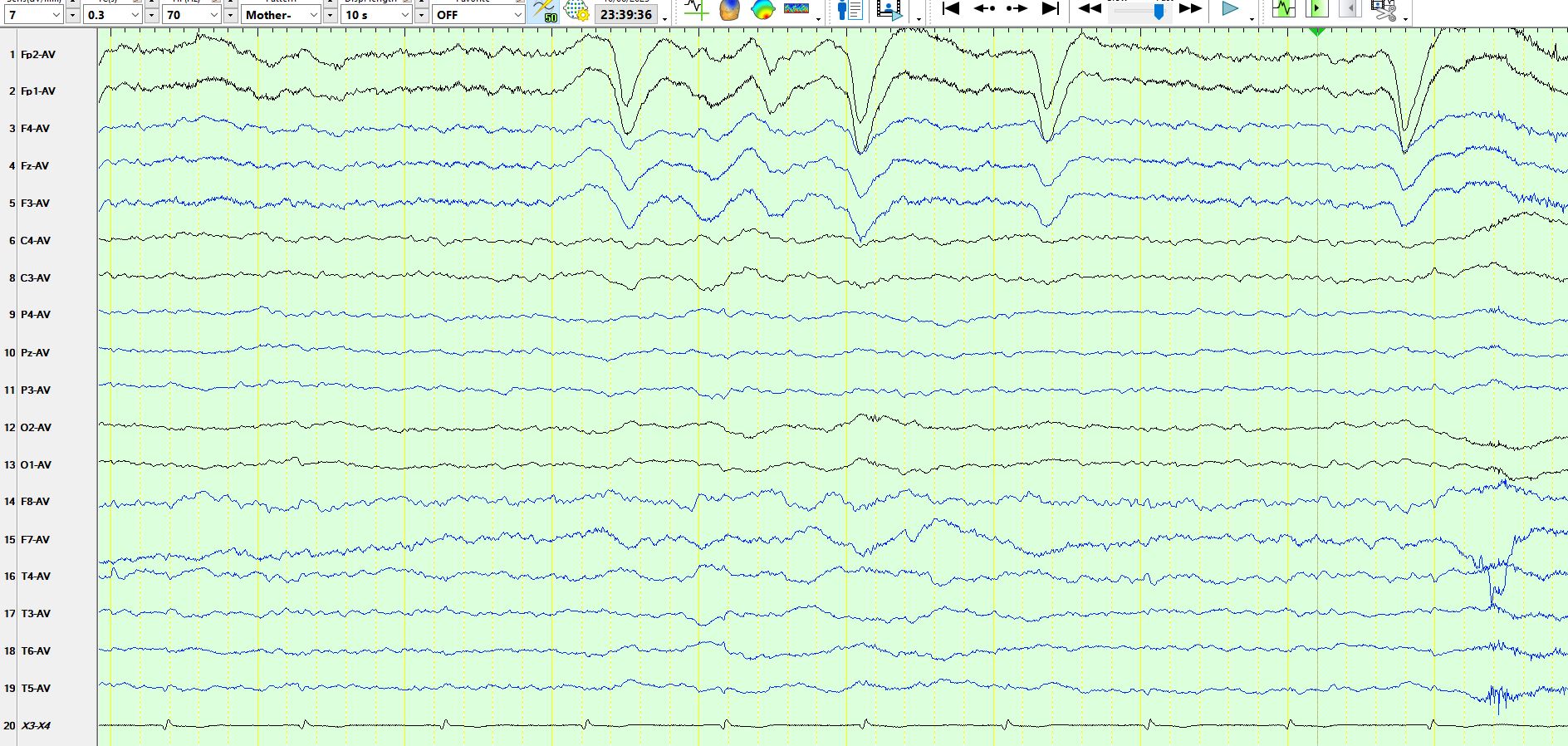
Task: Select the Fp2-AV channel label
Action: 38,55
